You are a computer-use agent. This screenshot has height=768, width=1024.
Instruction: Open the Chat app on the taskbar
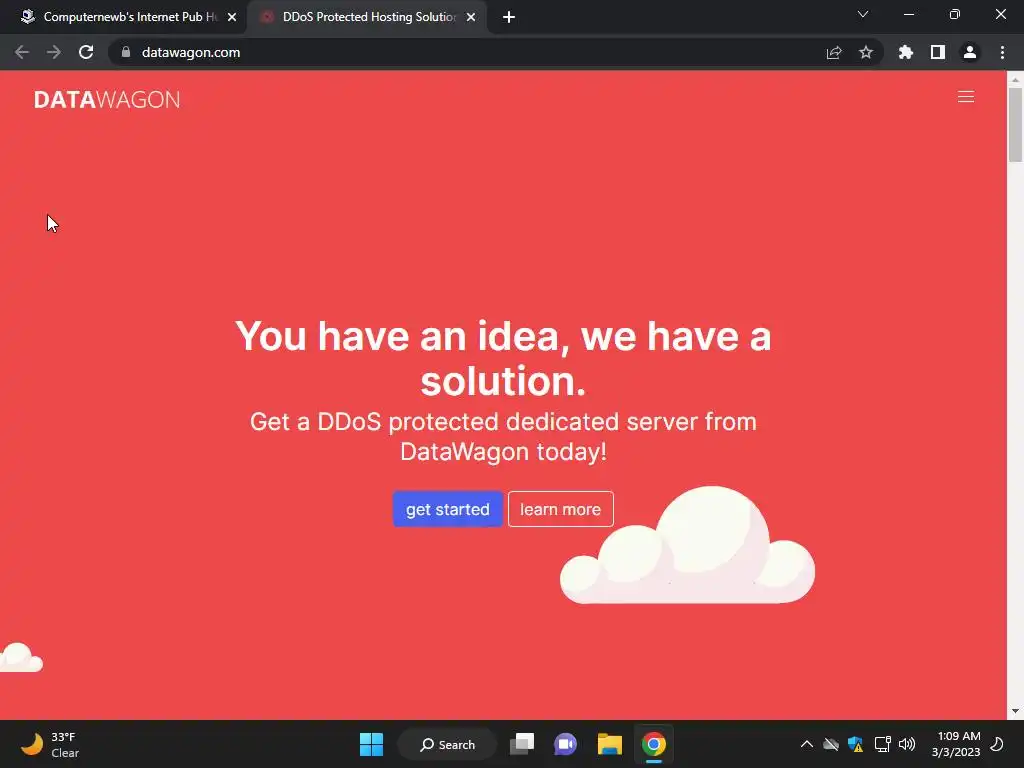[x=566, y=744]
